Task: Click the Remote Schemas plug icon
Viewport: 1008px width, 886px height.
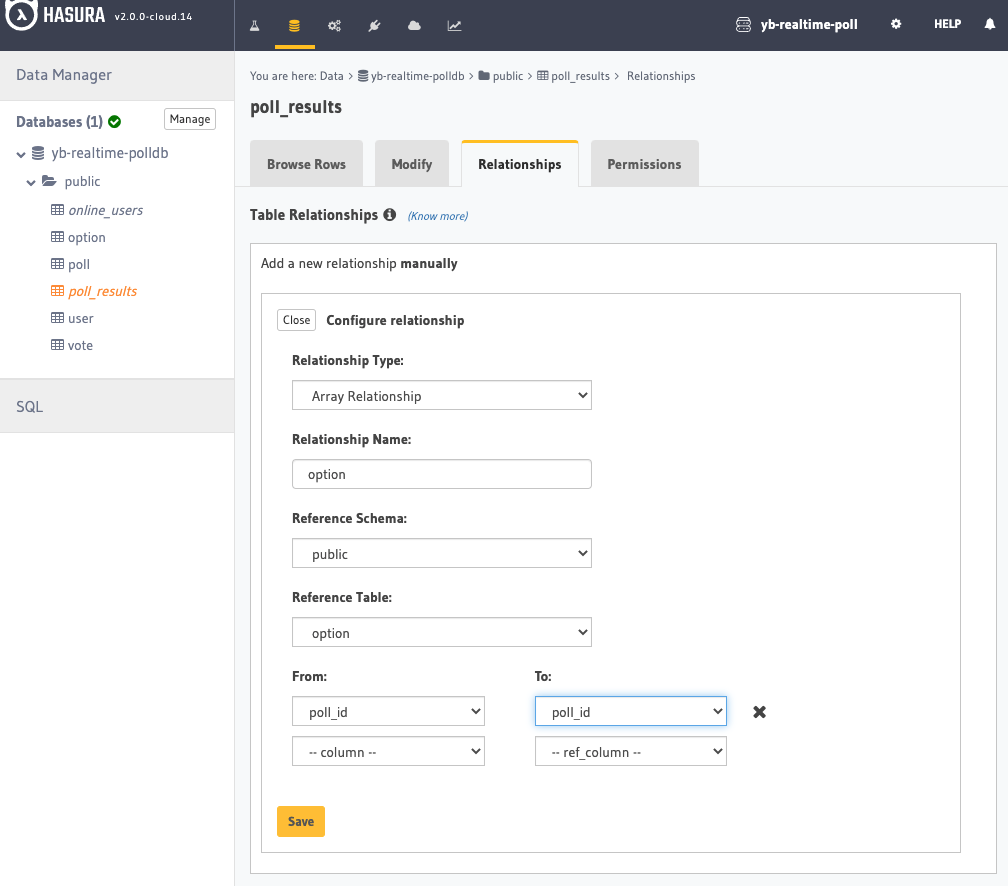Action: (x=374, y=24)
